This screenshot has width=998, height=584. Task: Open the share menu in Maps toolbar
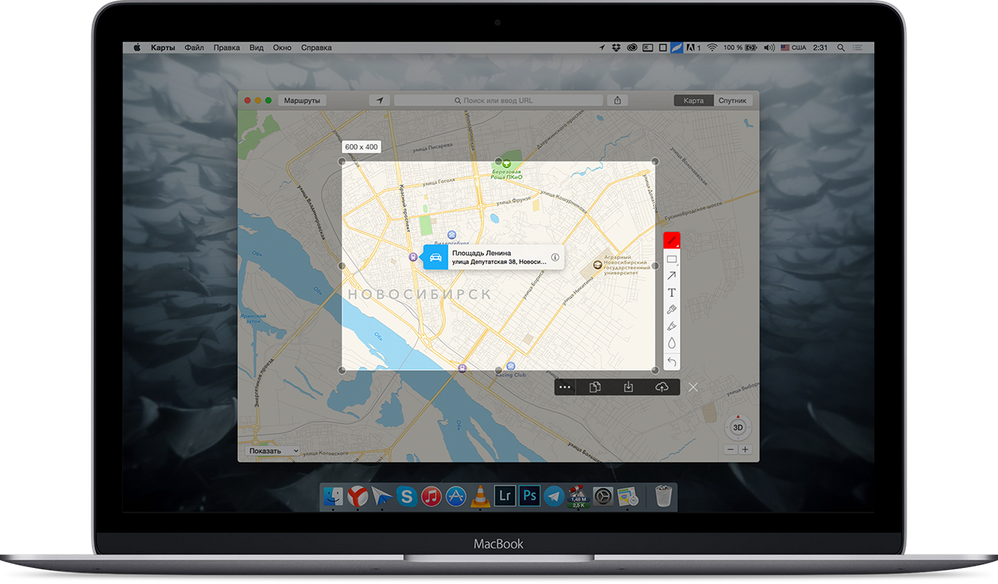point(618,101)
